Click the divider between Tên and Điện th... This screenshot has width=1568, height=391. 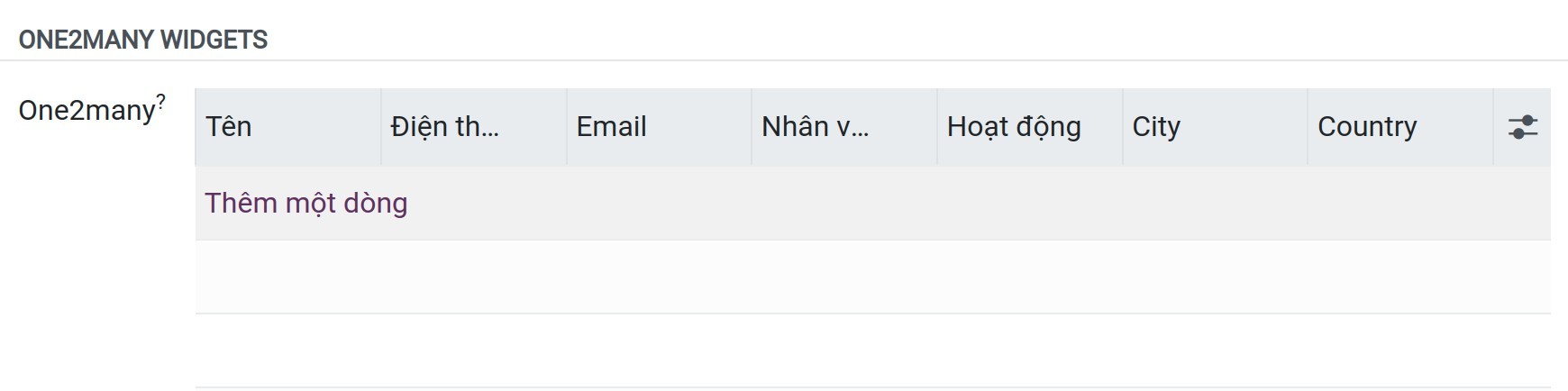tap(381, 127)
